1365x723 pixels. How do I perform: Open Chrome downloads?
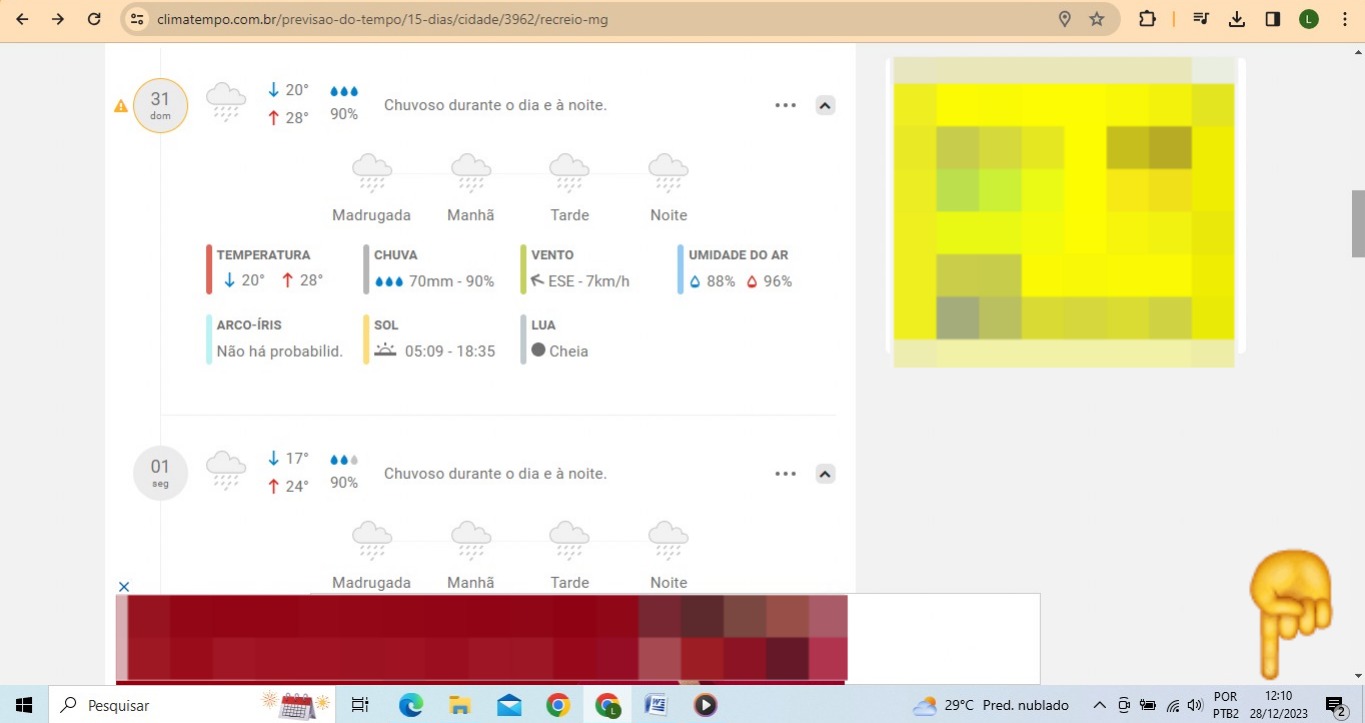[1237, 19]
